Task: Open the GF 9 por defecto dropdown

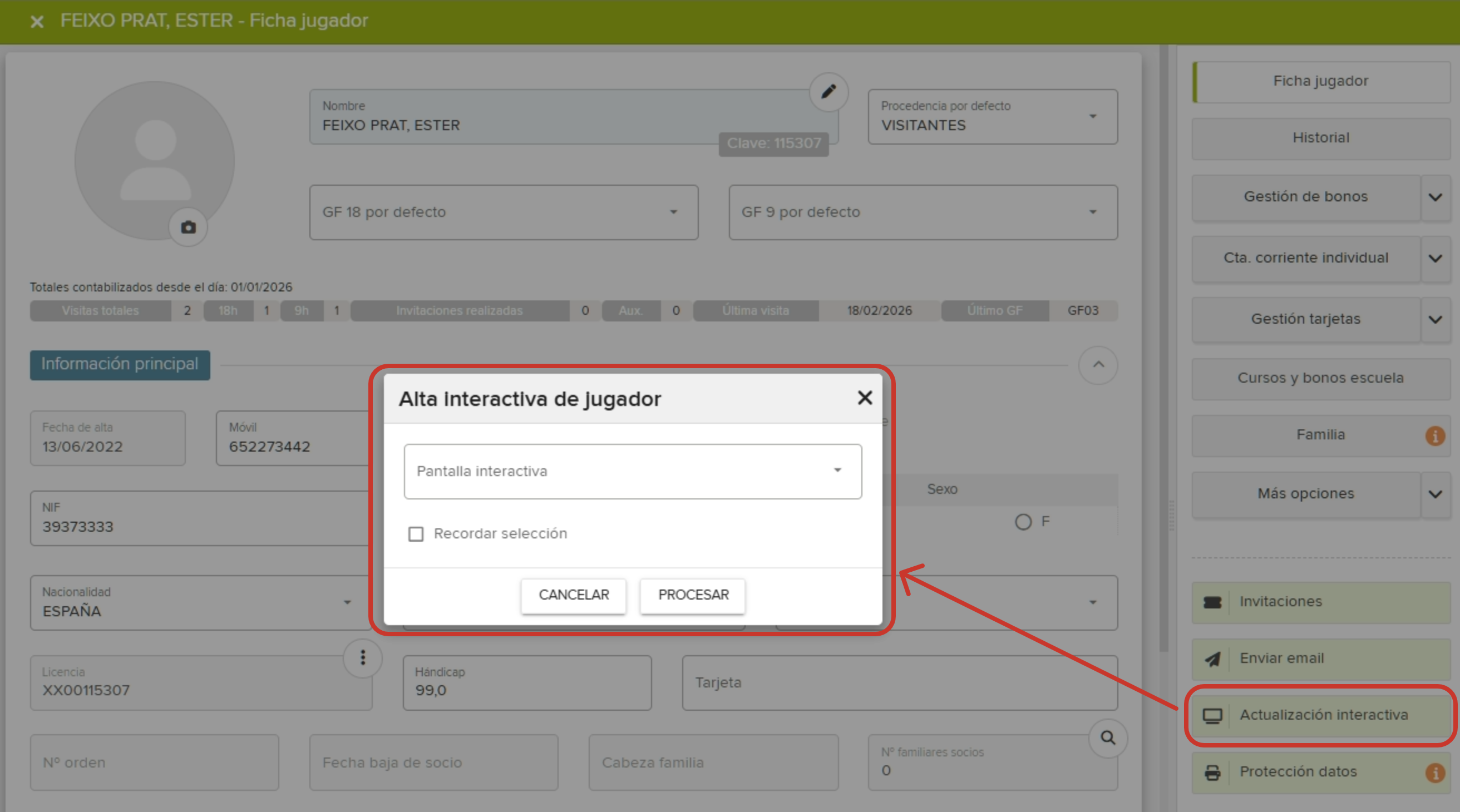Action: 923,212
